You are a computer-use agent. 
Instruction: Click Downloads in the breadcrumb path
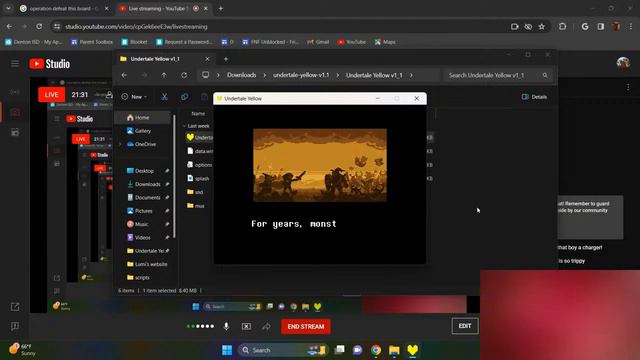242,75
